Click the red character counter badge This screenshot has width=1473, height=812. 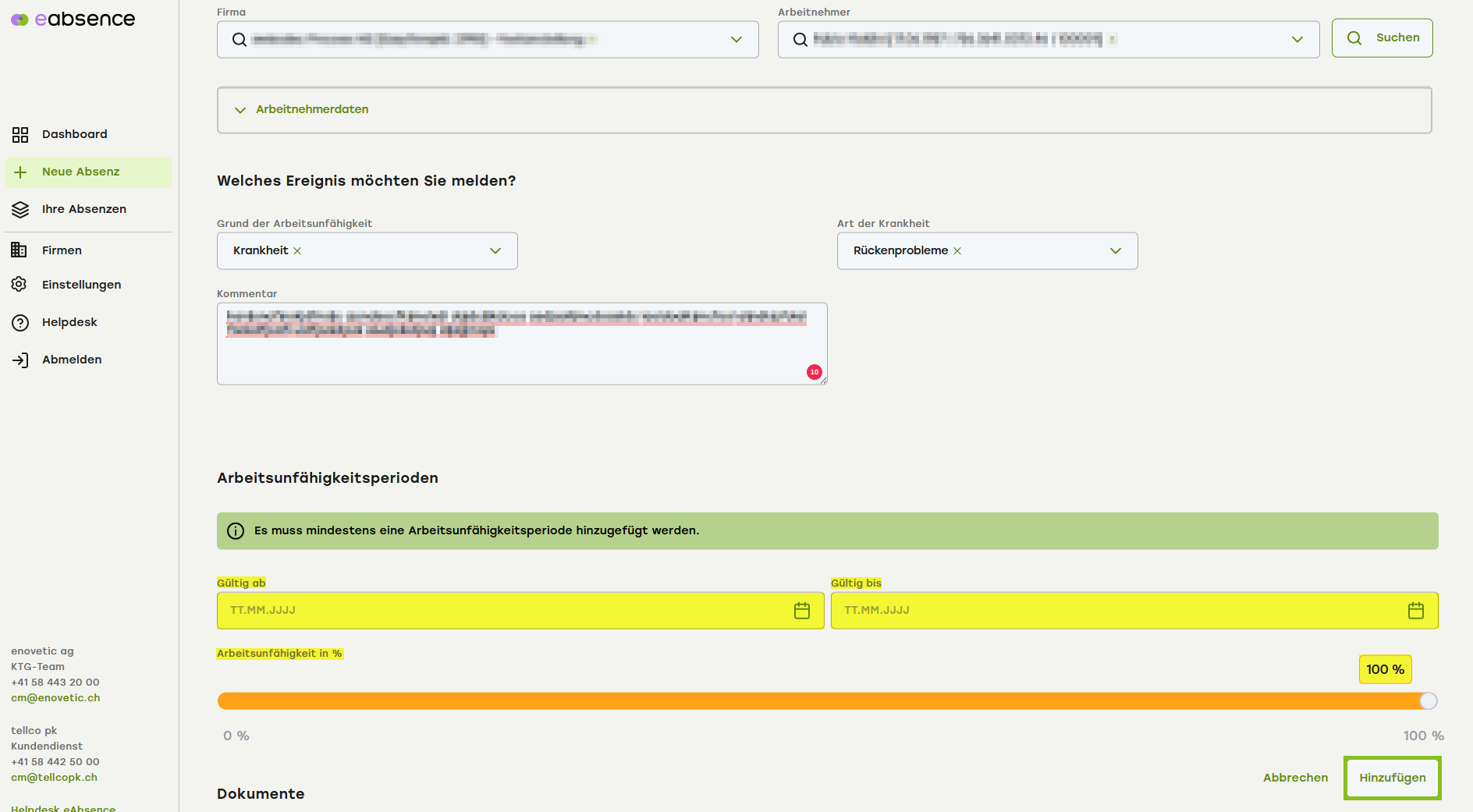pyautogui.click(x=814, y=372)
